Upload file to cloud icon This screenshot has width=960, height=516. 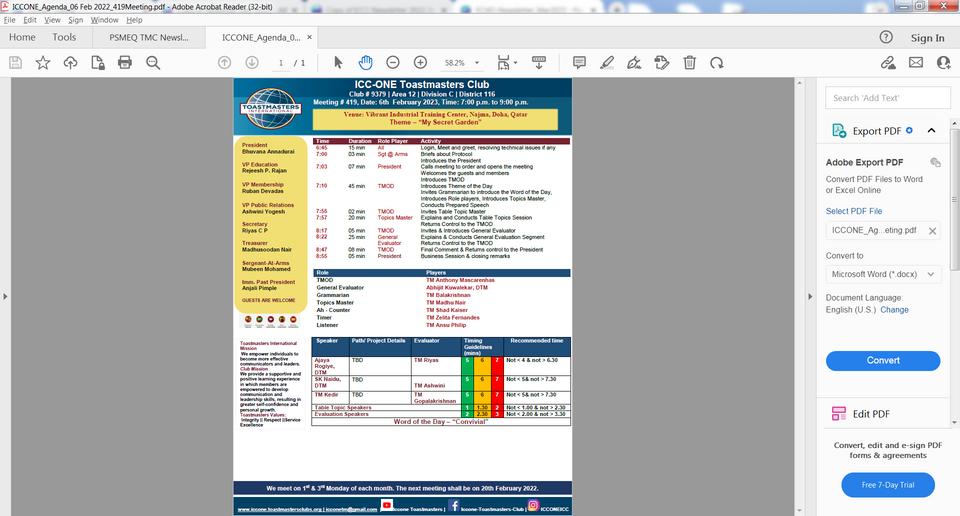point(70,62)
